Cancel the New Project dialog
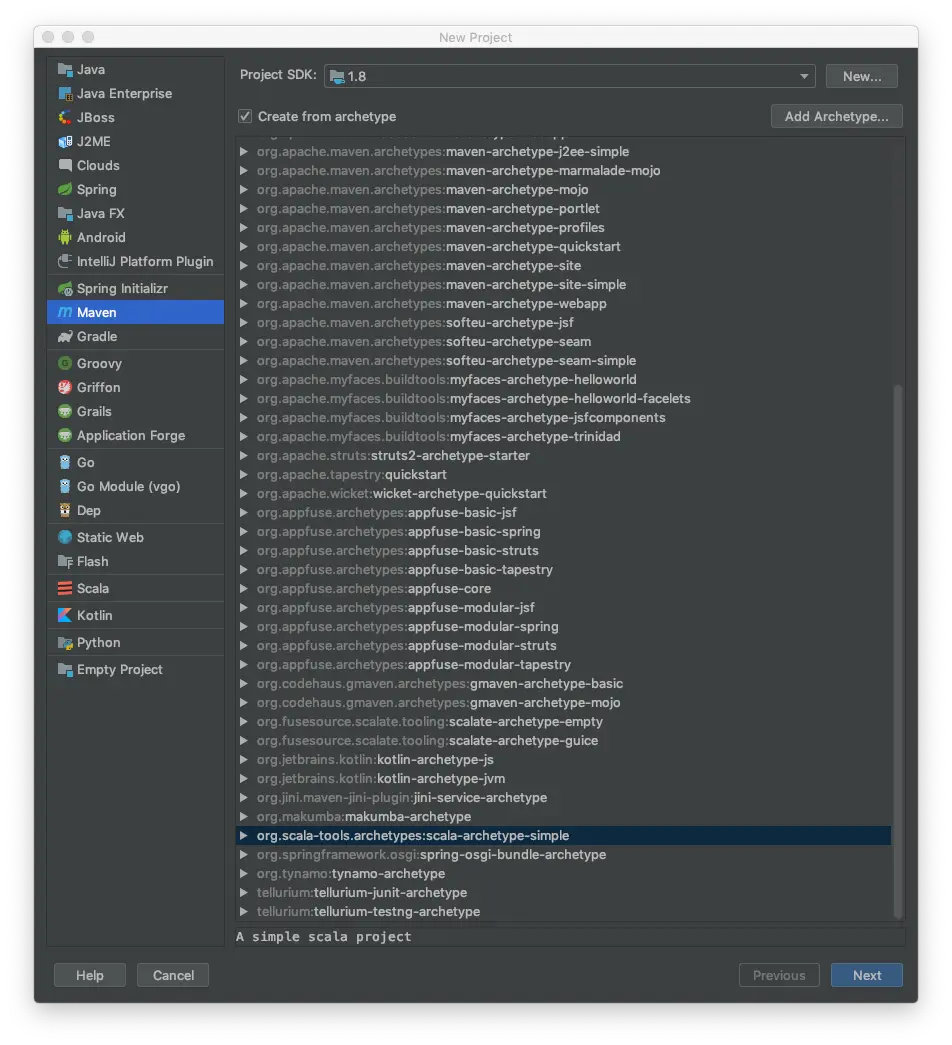The image size is (952, 1045). 173,975
